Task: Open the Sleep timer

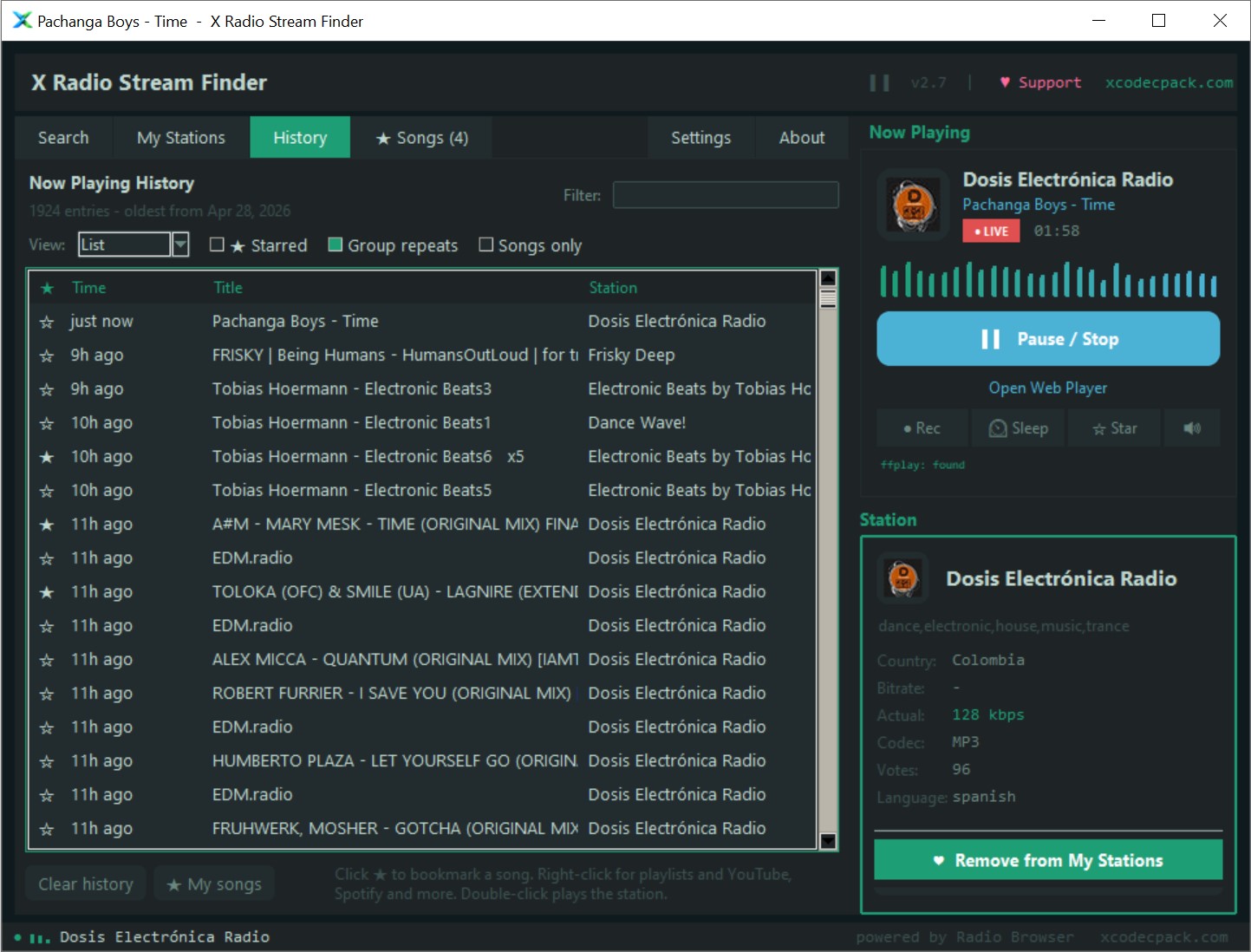Action: click(1019, 428)
